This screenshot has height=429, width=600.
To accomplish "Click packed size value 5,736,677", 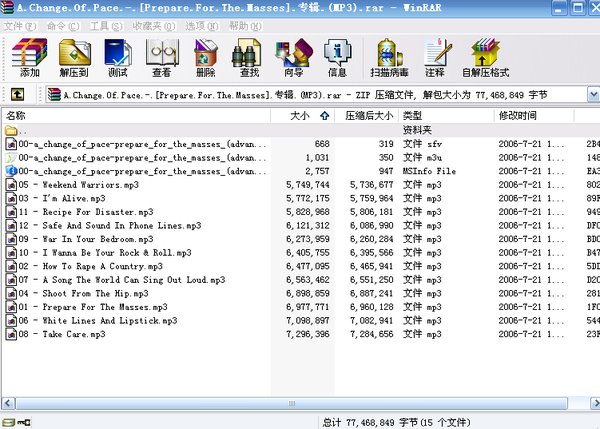I will pyautogui.click(x=372, y=185).
